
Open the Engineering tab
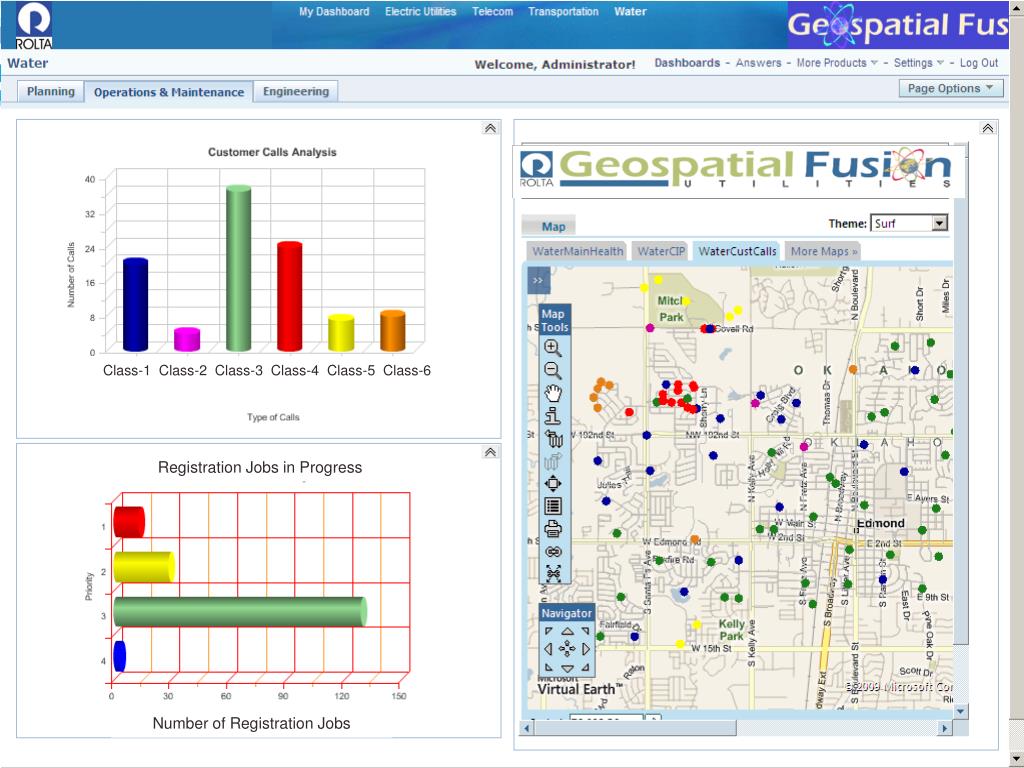pyautogui.click(x=296, y=91)
